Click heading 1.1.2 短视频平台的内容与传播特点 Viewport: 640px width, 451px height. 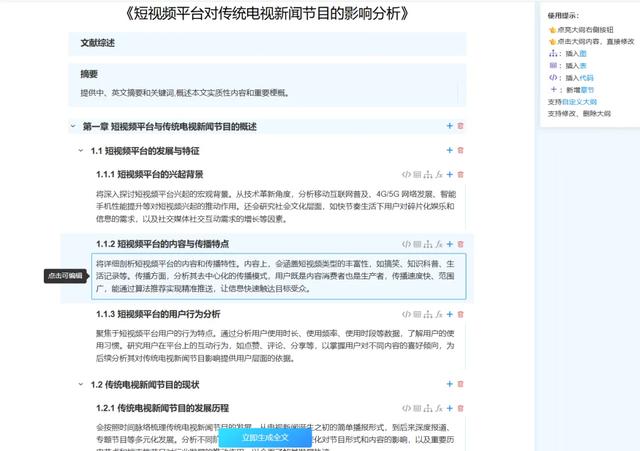[162, 244]
